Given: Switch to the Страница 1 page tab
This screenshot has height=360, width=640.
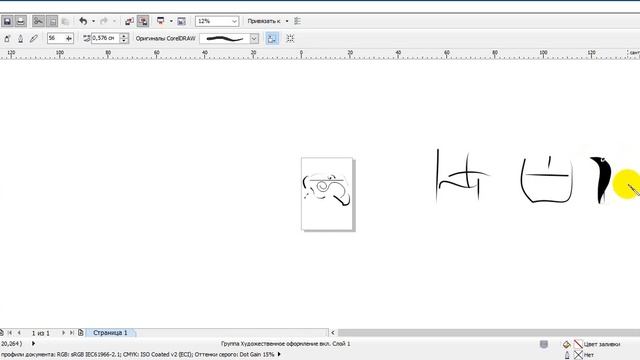Looking at the screenshot, I should 110,333.
